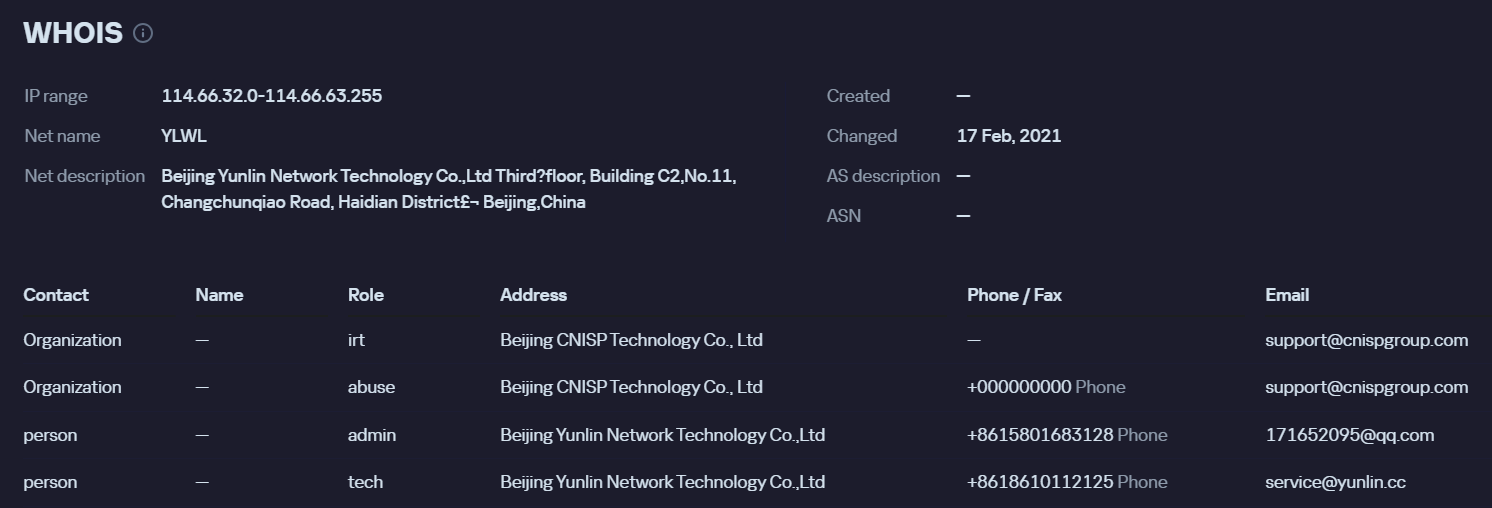Click the IP range 114.66.32.0-114.66.63.255
This screenshot has width=1492, height=508.
271,96
